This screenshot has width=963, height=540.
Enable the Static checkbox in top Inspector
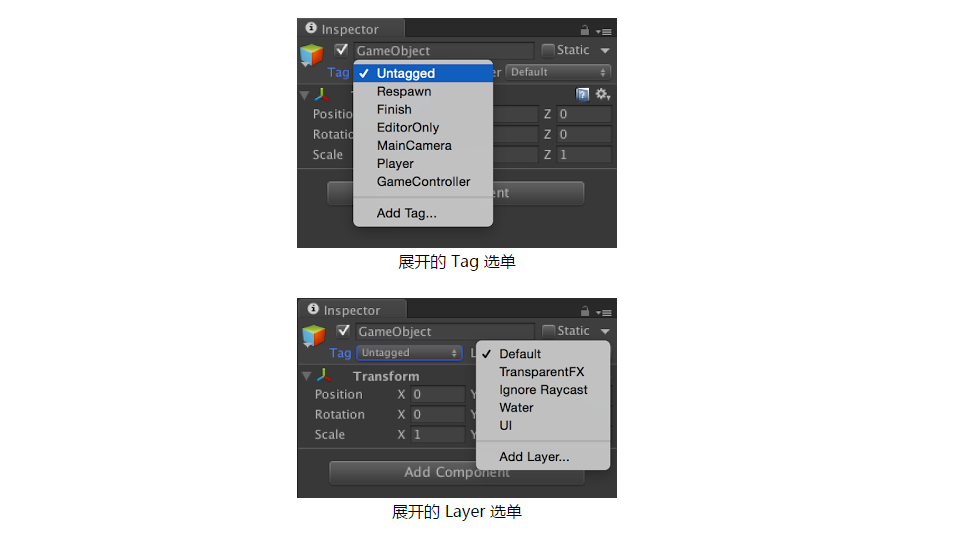pyautogui.click(x=548, y=50)
